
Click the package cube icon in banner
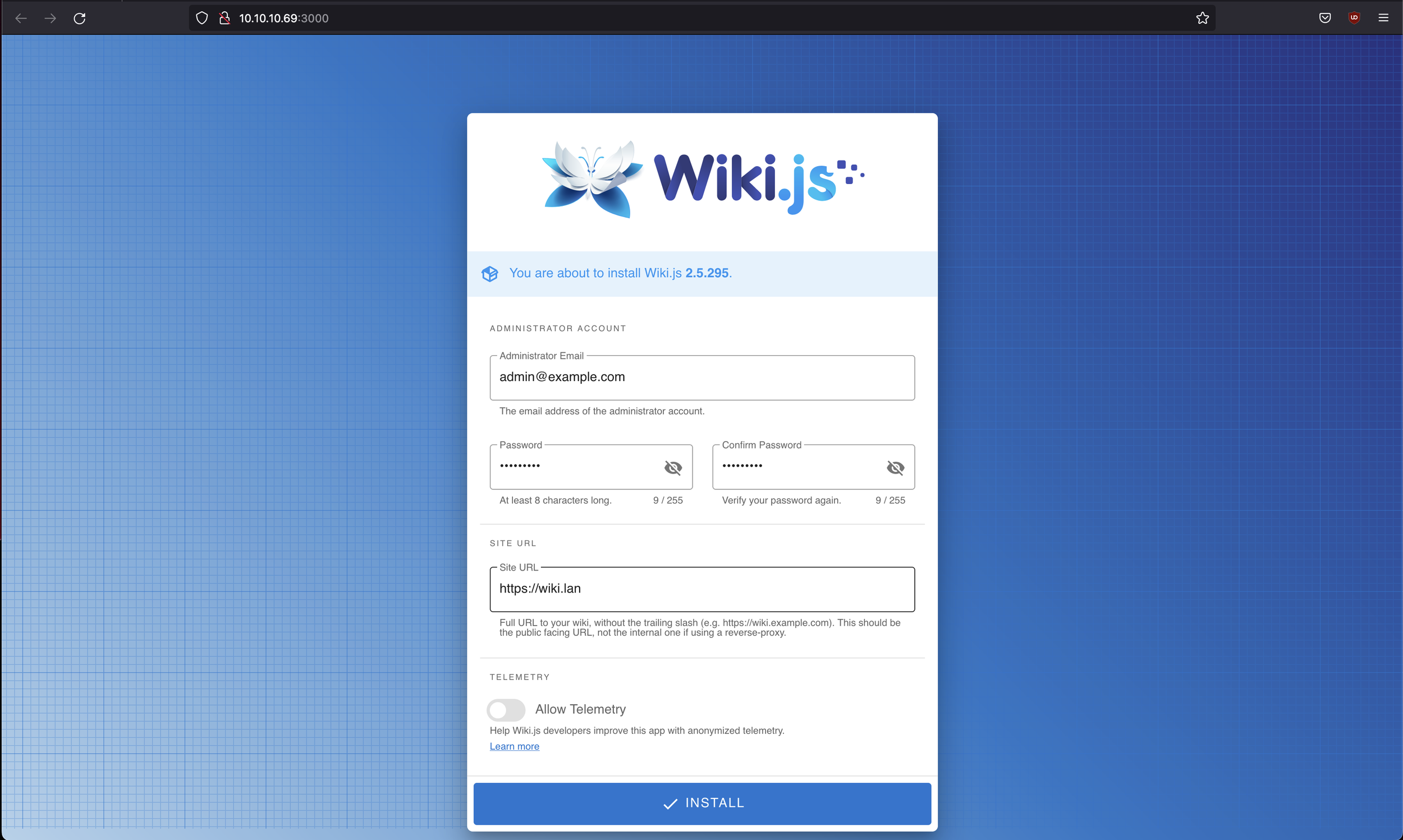pos(489,274)
